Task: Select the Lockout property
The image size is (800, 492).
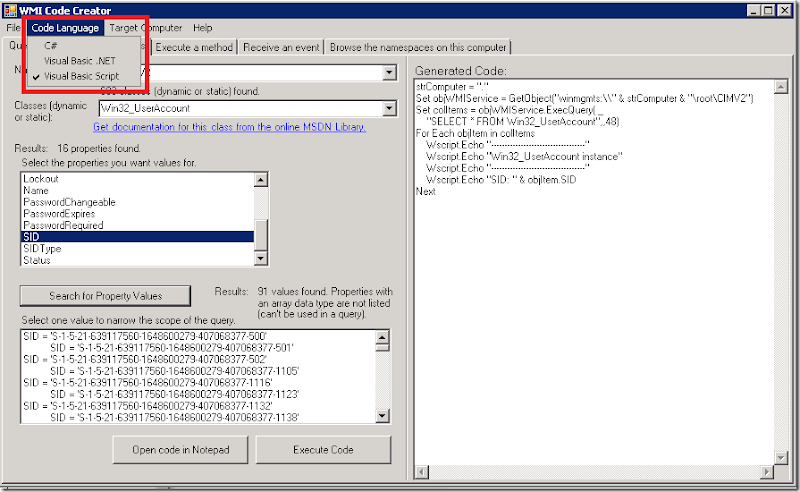Action: coord(137,179)
